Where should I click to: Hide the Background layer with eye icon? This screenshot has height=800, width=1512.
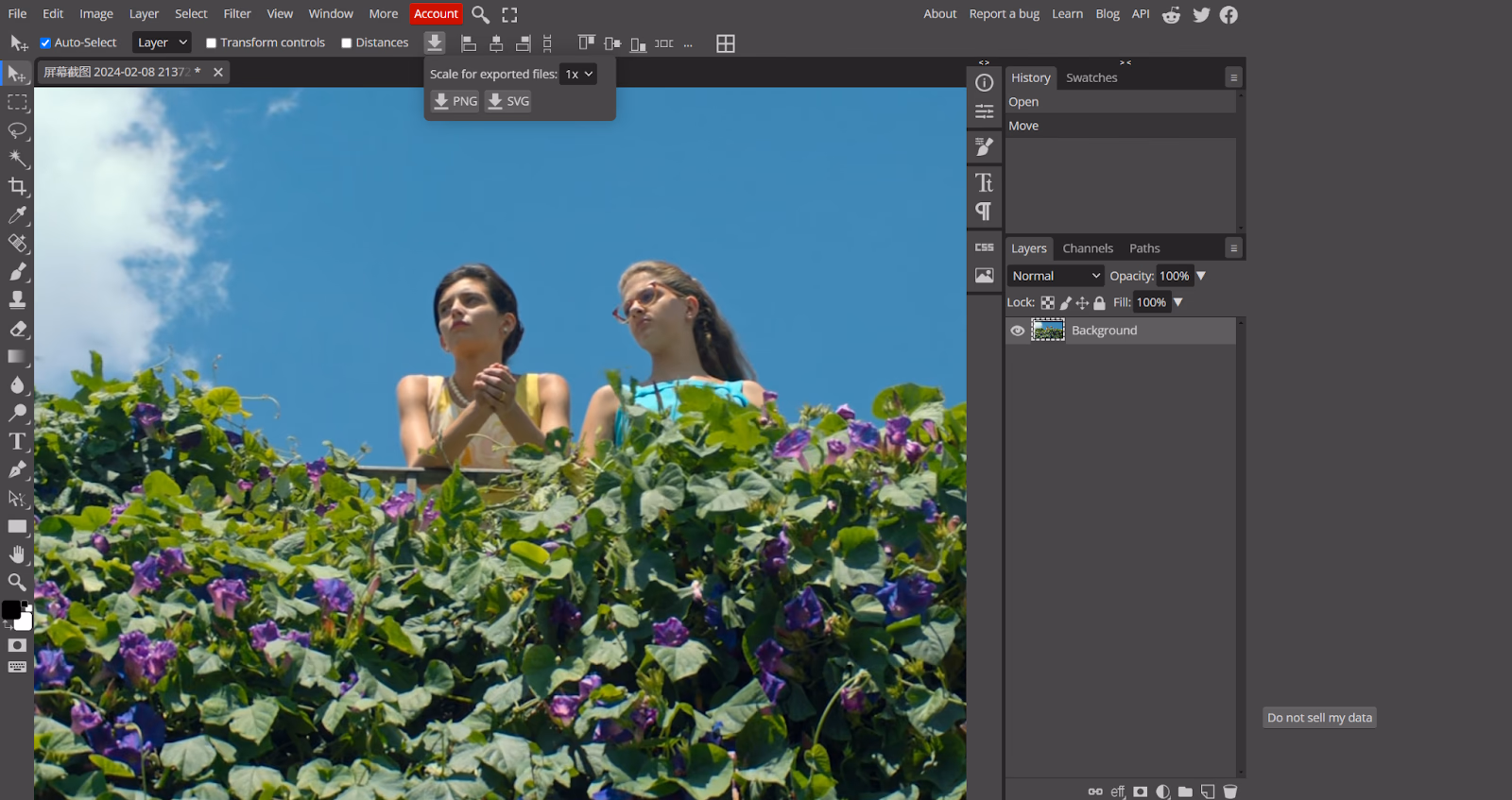[1017, 331]
